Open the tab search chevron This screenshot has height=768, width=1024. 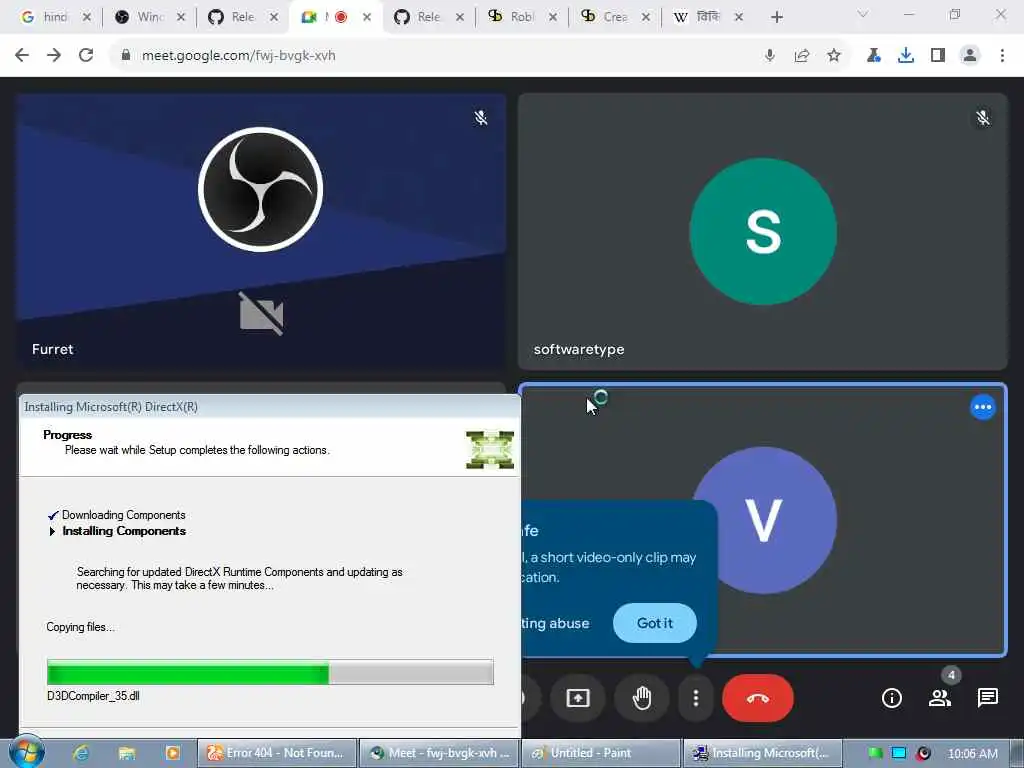click(x=863, y=14)
